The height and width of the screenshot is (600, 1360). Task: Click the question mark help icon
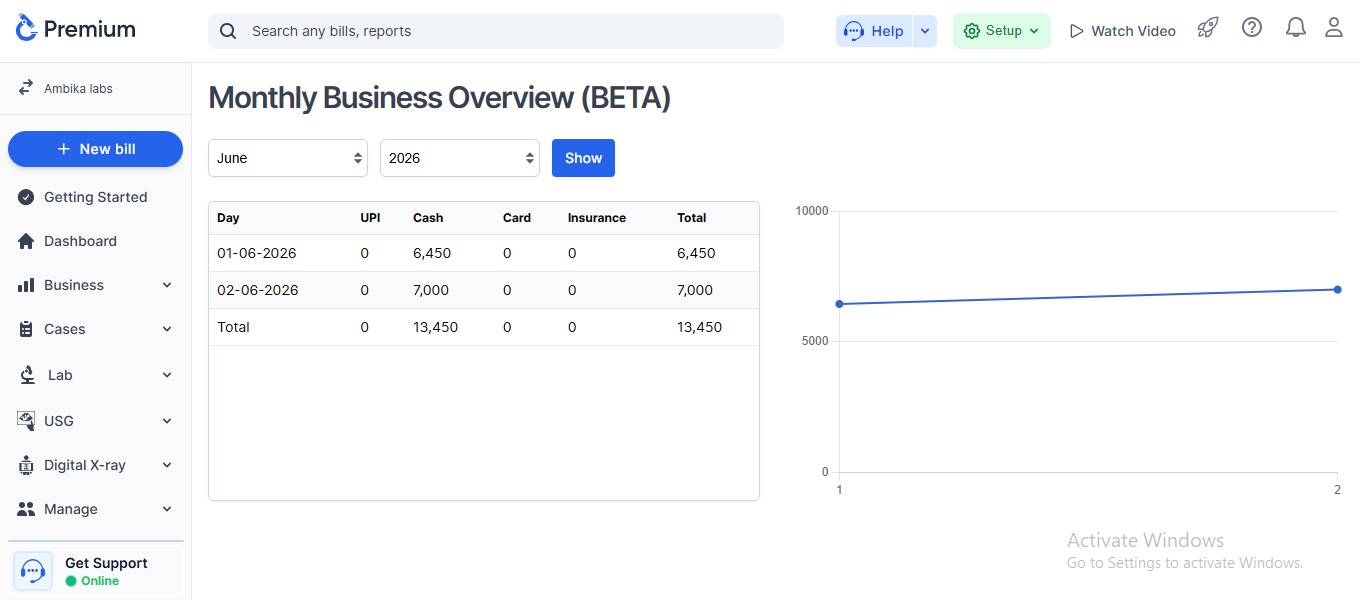coord(1252,28)
